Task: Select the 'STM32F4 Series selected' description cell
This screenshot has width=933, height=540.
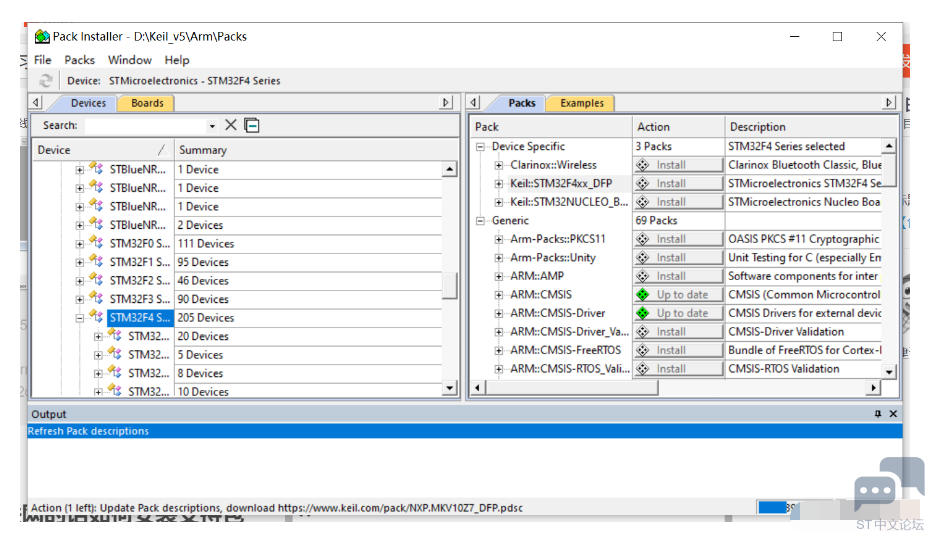Action: (804, 146)
